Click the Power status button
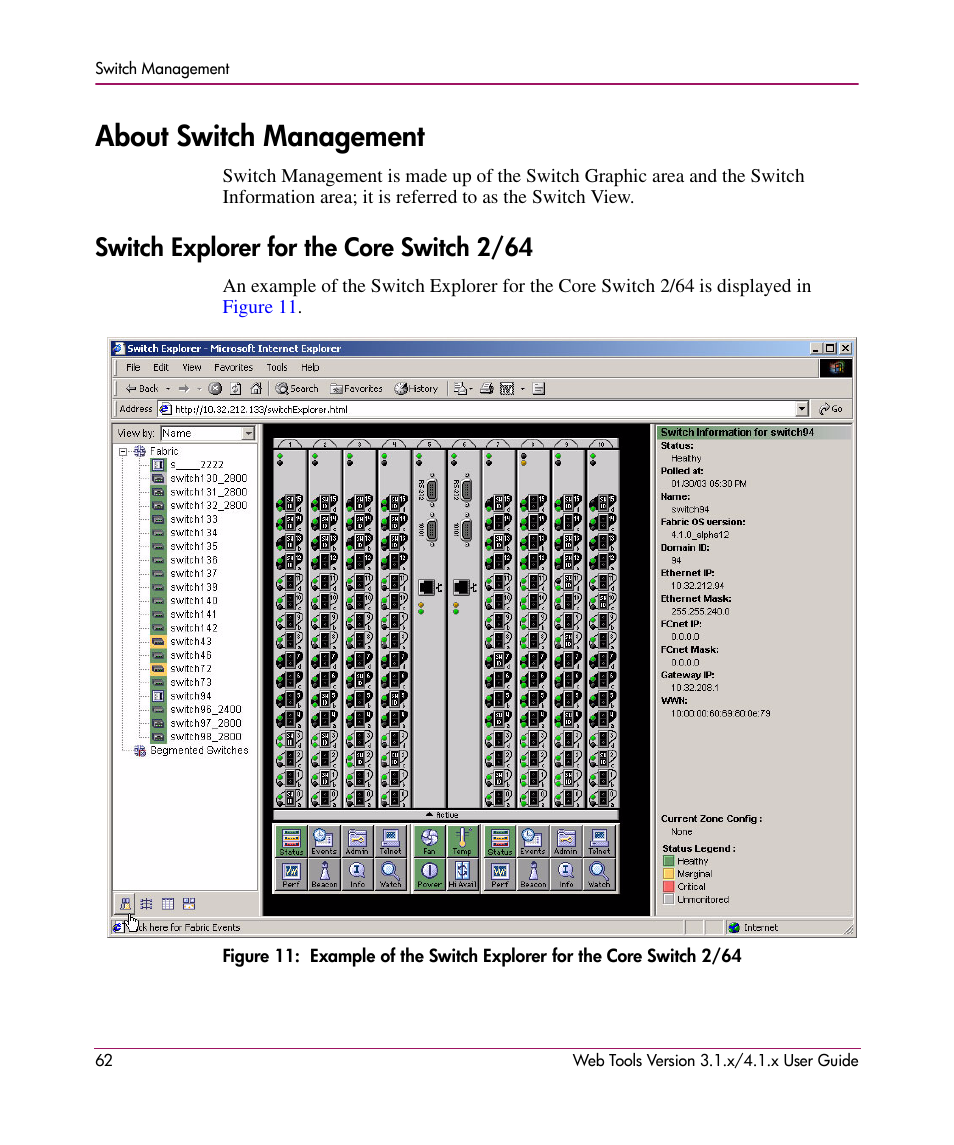The height and width of the screenshot is (1145, 954). 430,874
